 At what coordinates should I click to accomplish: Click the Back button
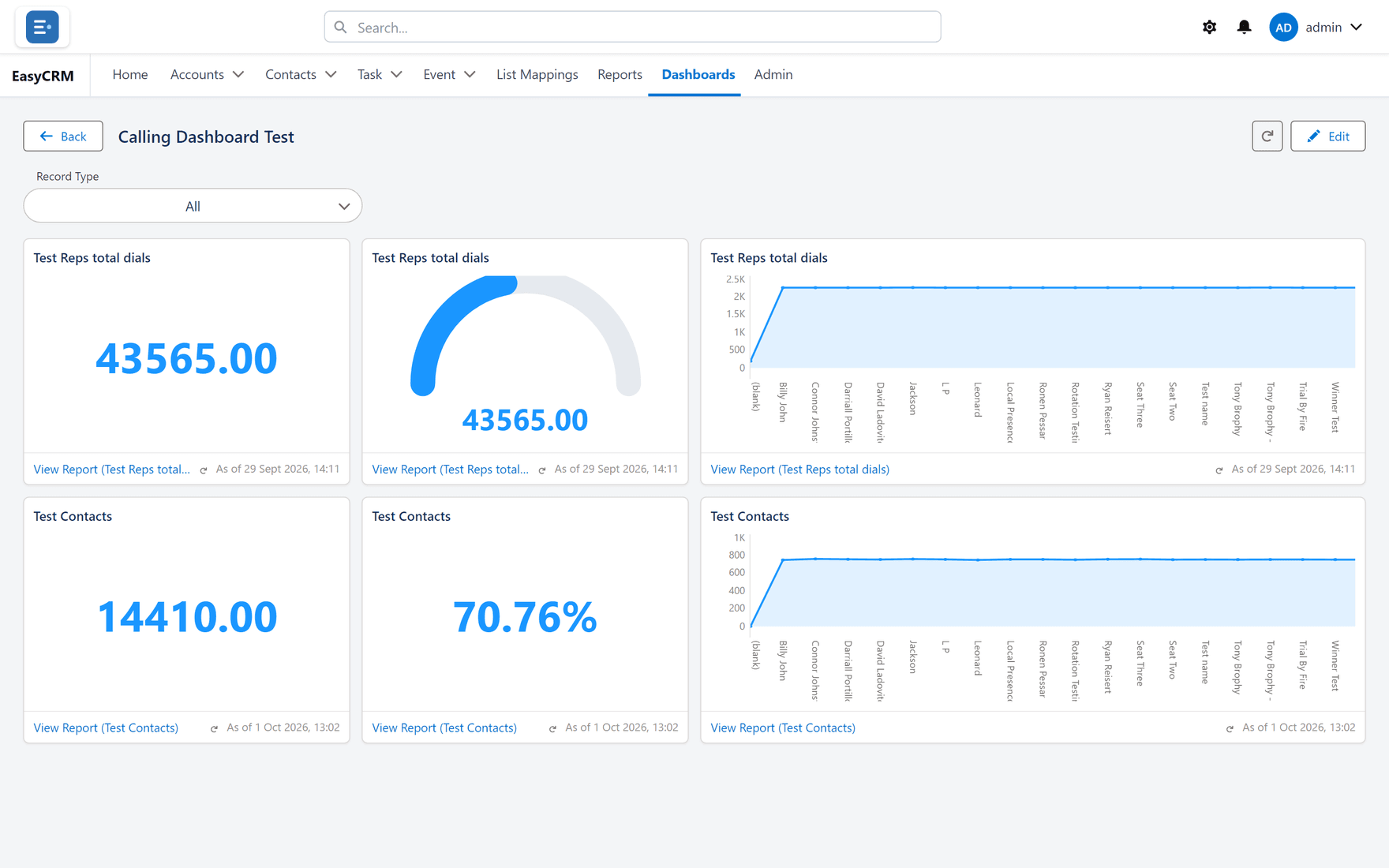pos(63,136)
